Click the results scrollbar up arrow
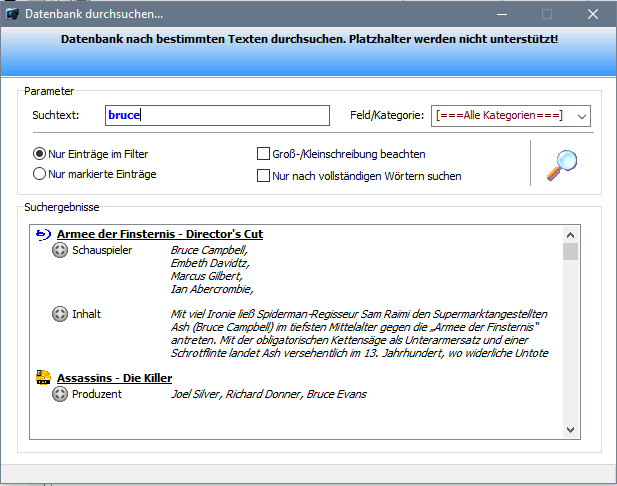617x486 pixels. pos(570,235)
